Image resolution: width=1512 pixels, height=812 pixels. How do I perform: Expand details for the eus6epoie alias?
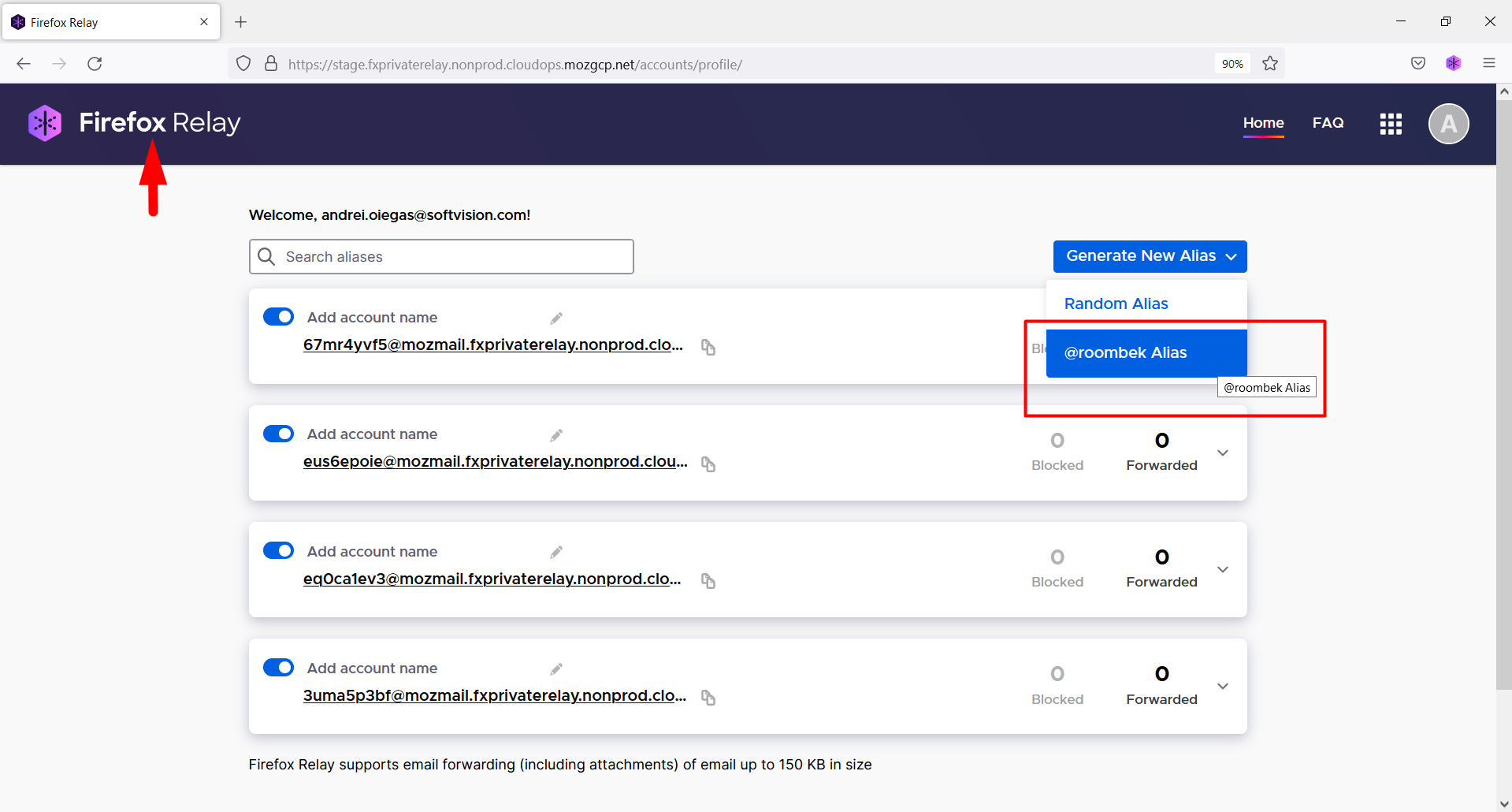1223,453
